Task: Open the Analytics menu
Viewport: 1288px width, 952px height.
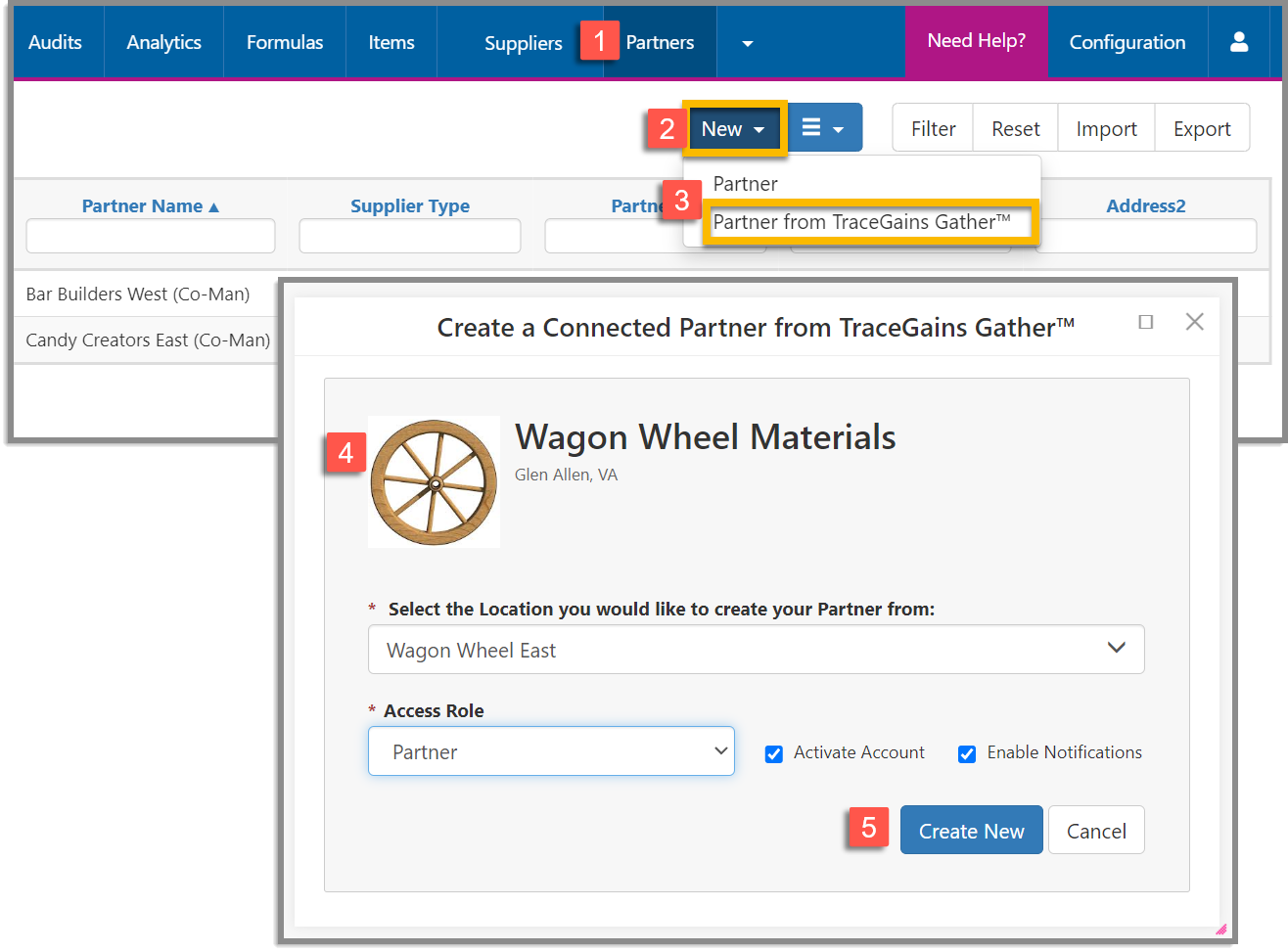Action: pos(164,42)
